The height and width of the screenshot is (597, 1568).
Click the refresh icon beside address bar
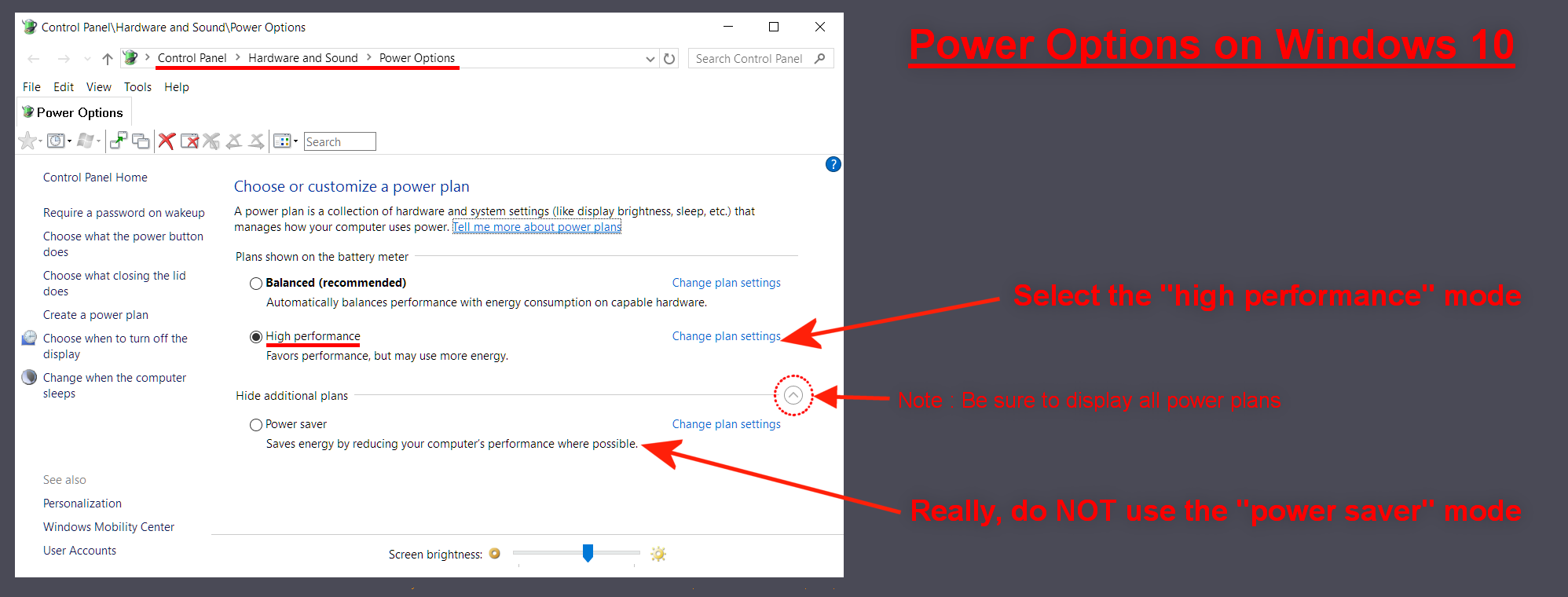[x=669, y=58]
